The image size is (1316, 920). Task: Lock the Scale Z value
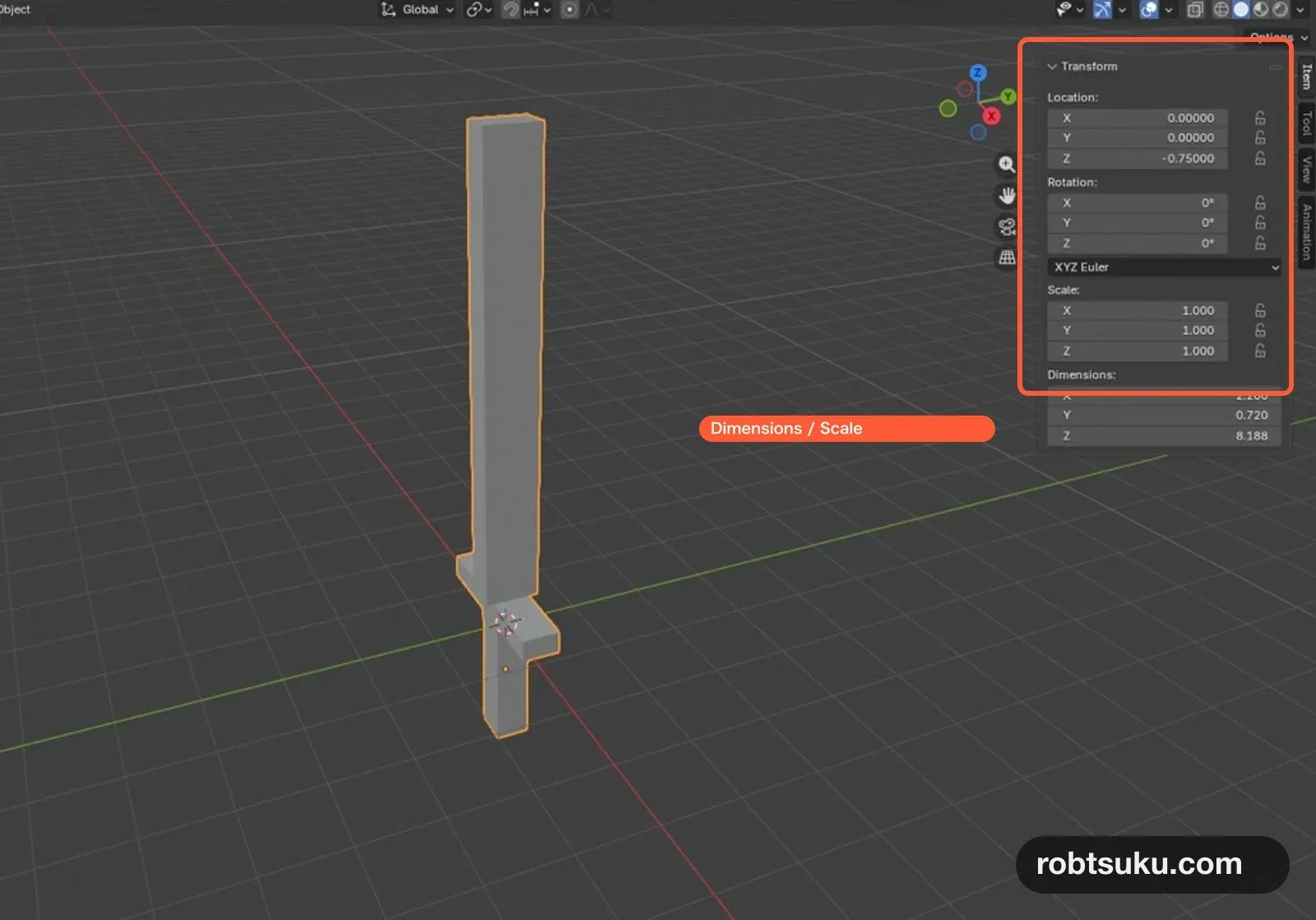(1260, 351)
